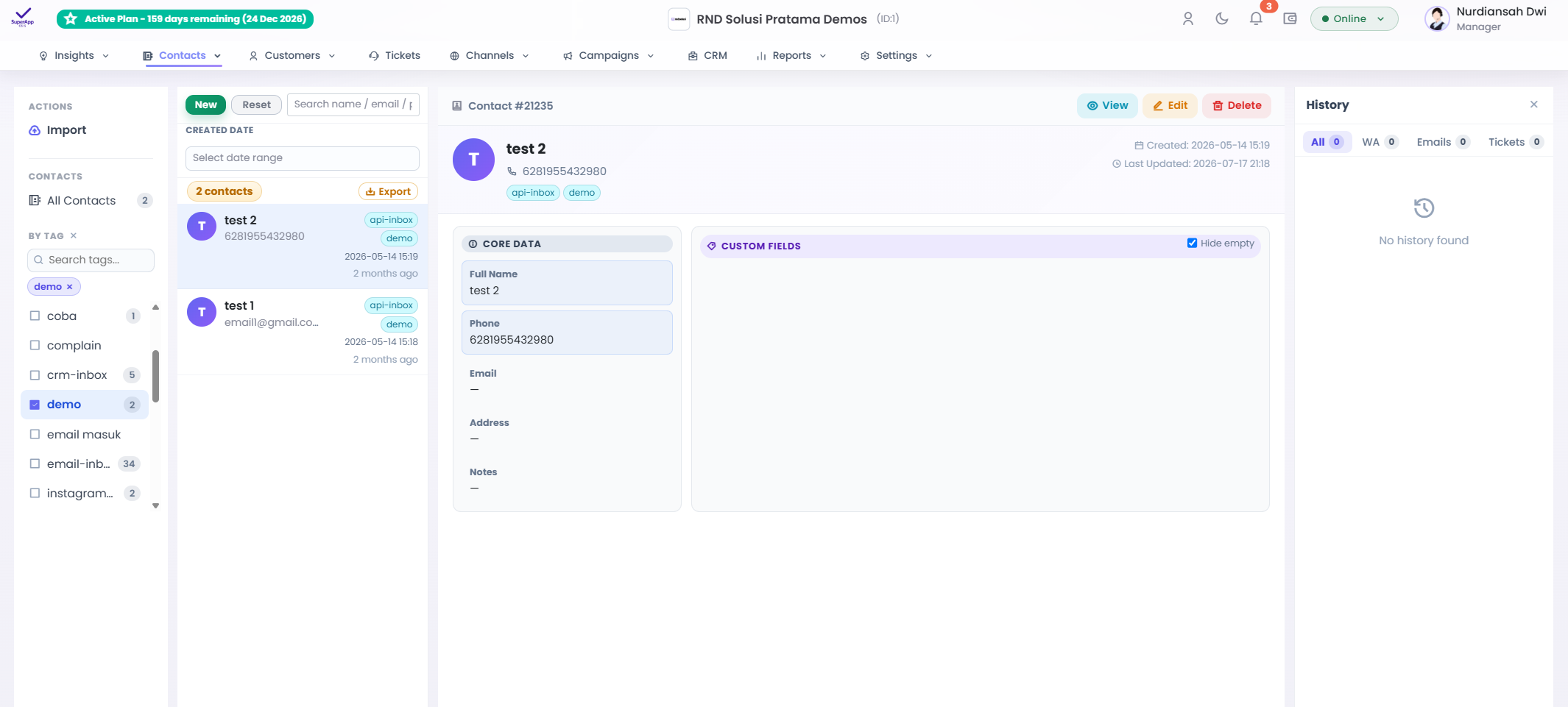Toggle dark mode moon icon

click(1222, 19)
